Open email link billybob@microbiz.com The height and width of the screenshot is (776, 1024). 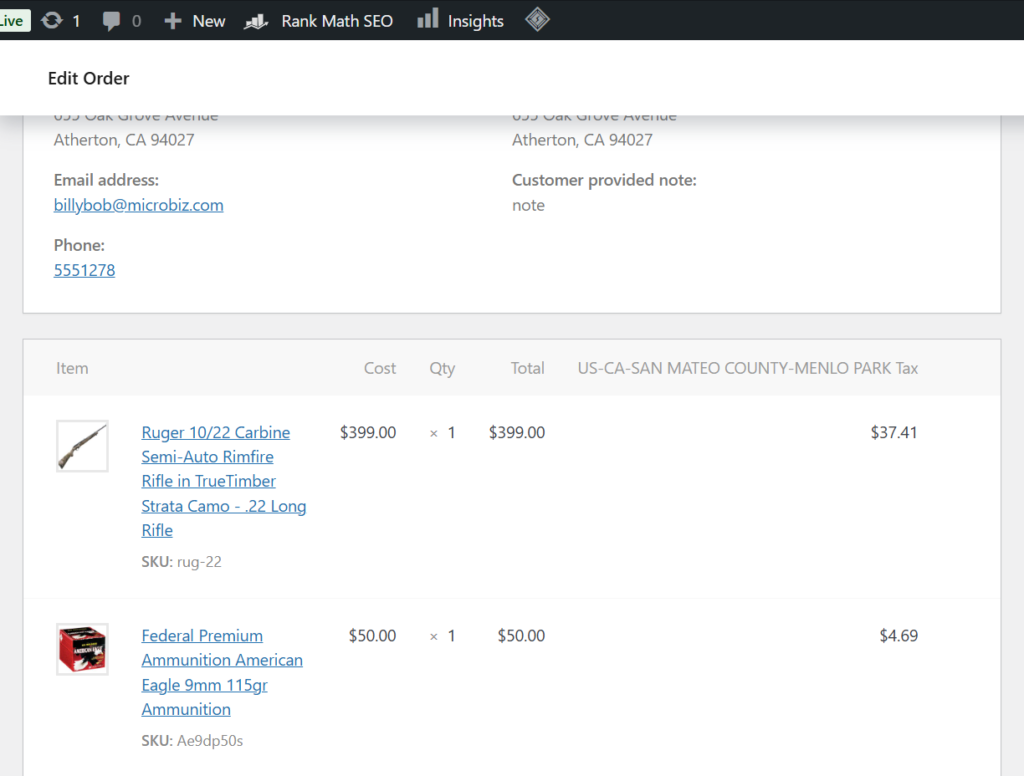tap(138, 205)
